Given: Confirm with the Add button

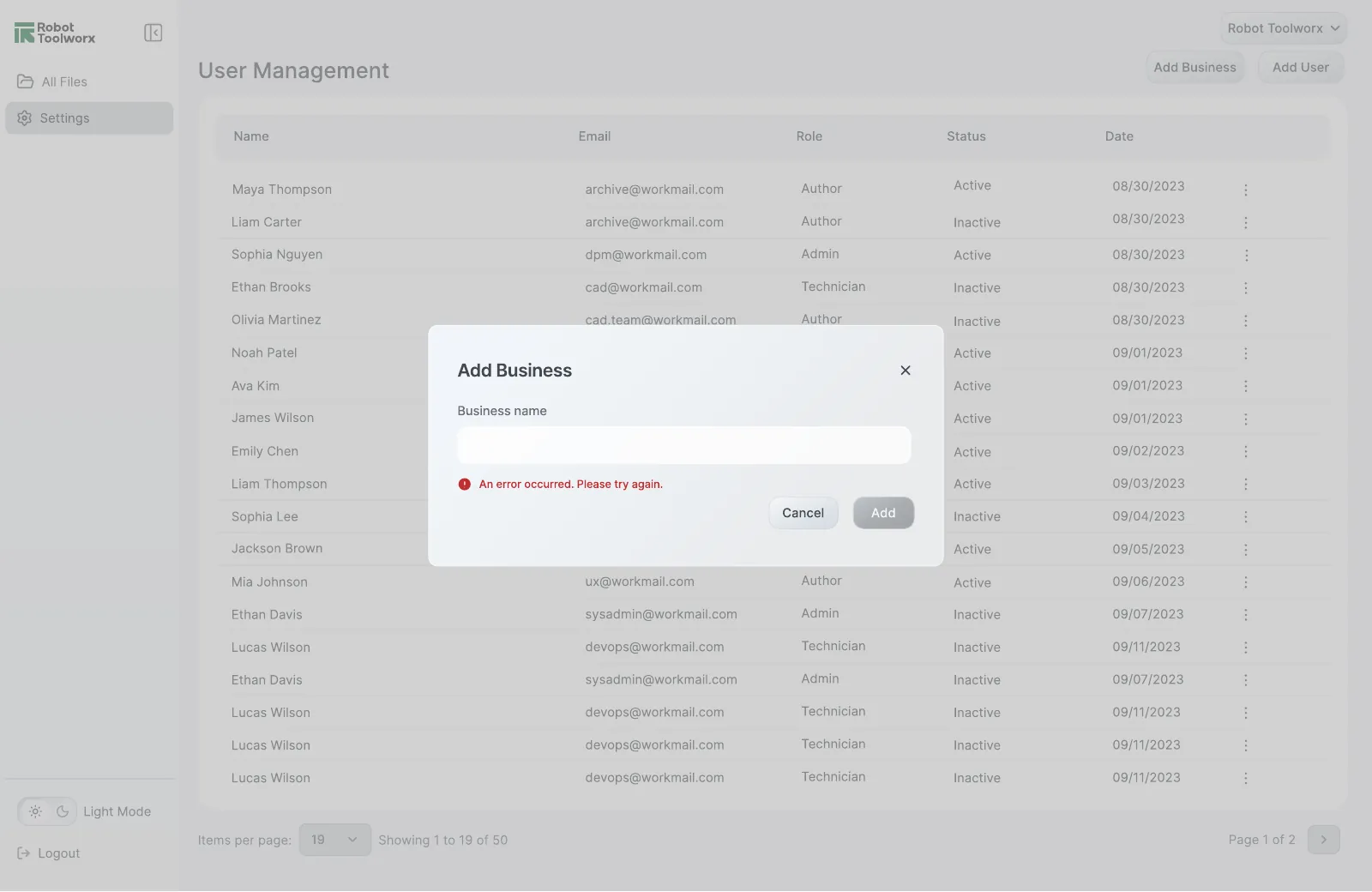Looking at the screenshot, I should pyautogui.click(x=883, y=513).
